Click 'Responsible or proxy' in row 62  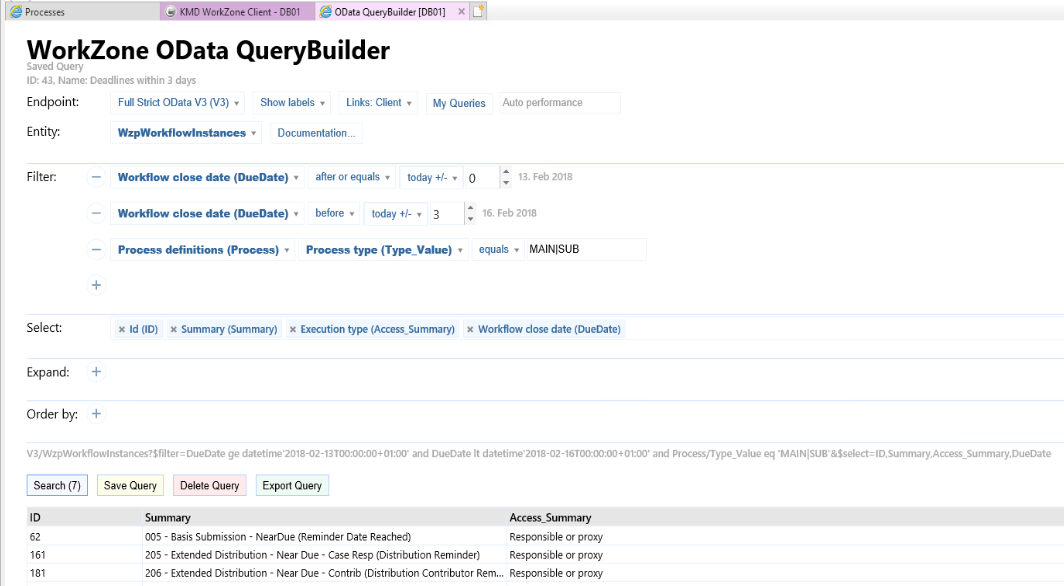tap(556, 536)
